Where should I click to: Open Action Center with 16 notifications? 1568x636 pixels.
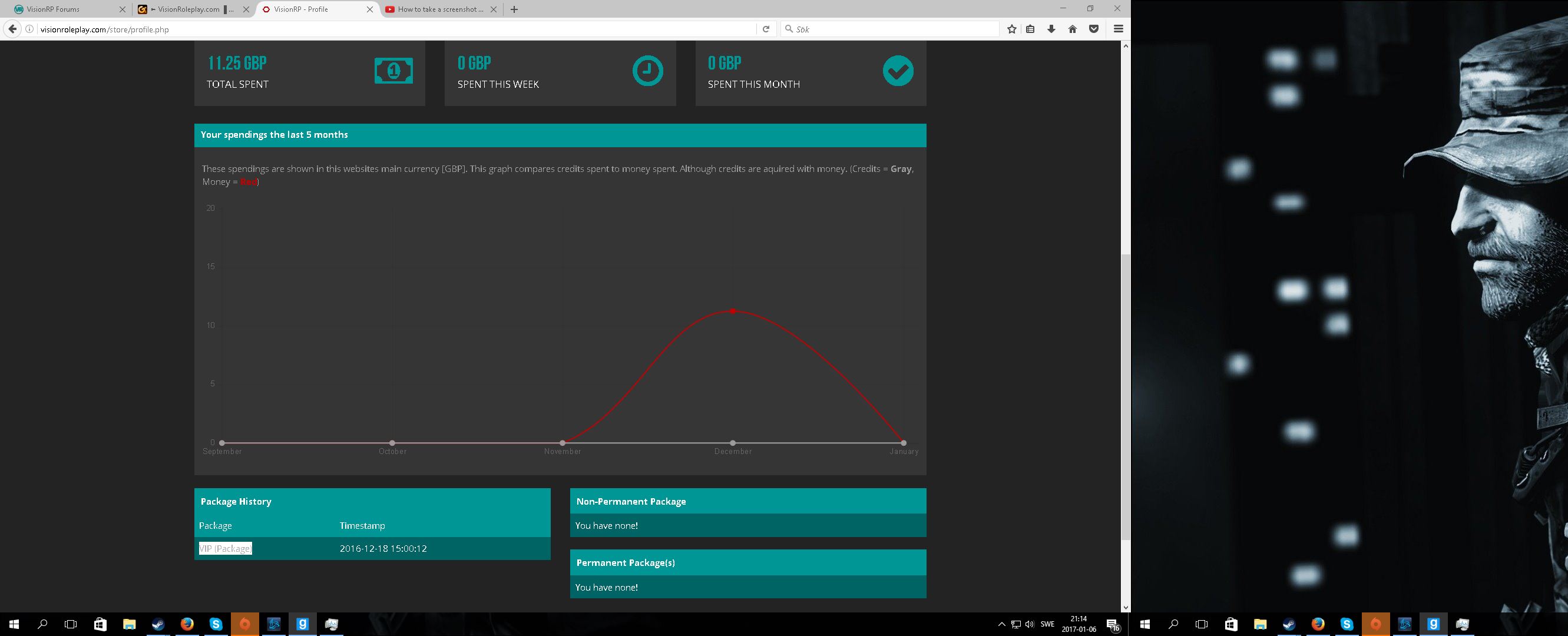pos(1113,624)
